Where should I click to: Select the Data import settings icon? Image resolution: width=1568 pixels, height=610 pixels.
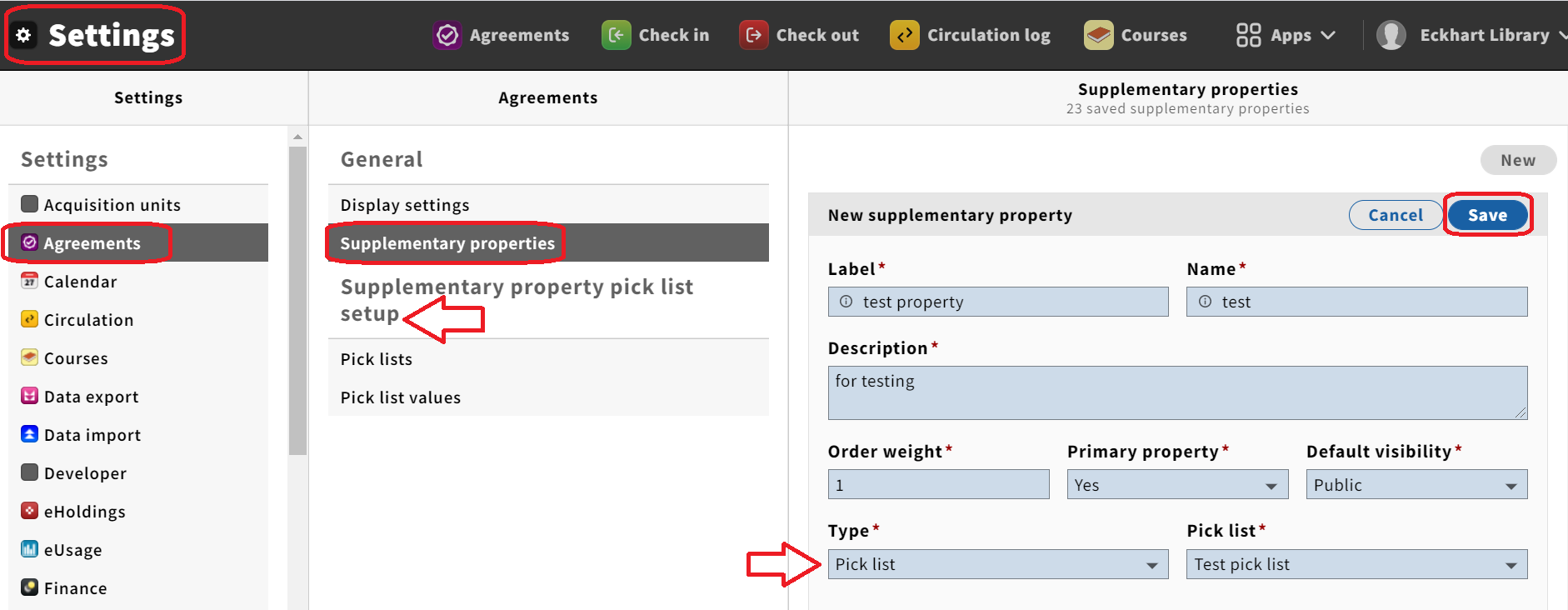tap(29, 434)
